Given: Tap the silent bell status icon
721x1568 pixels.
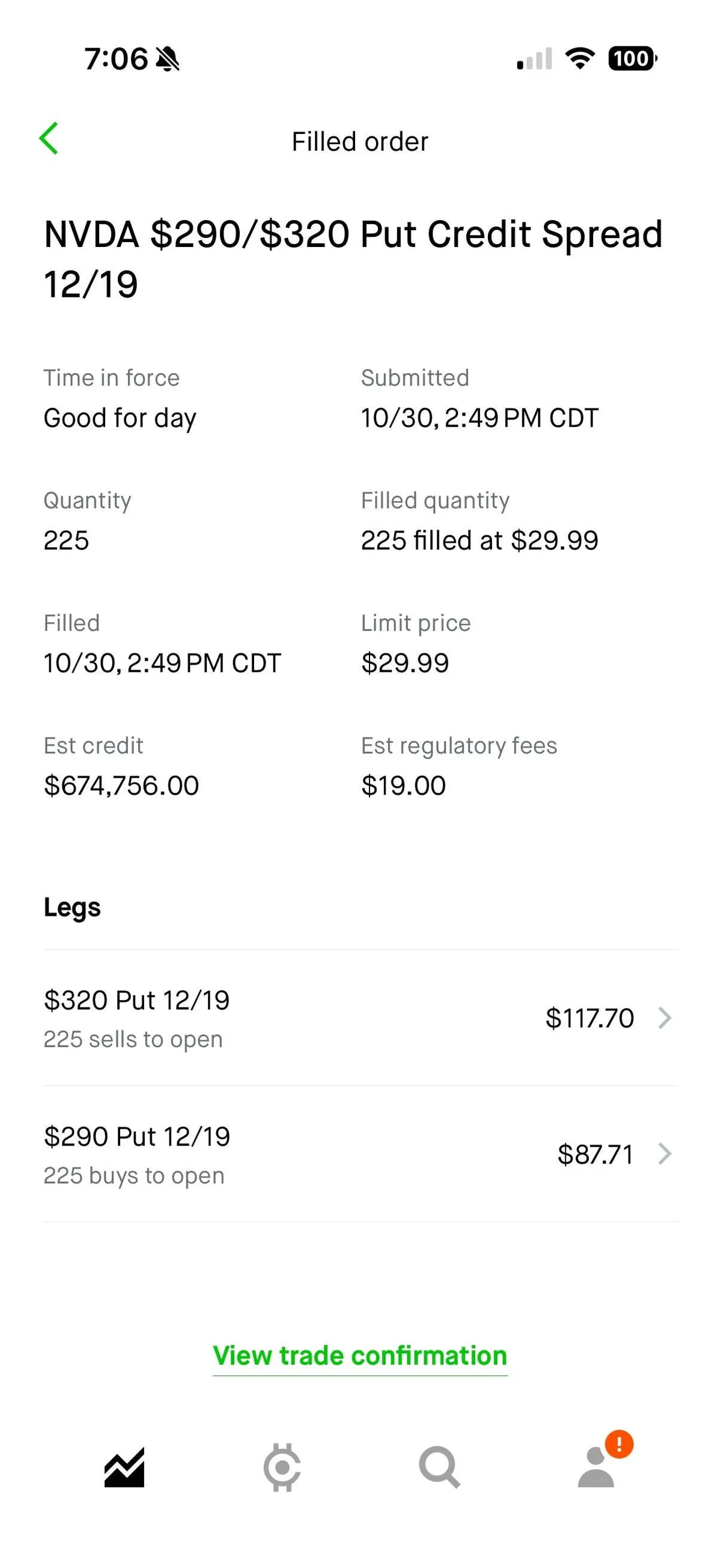Looking at the screenshot, I should (167, 59).
